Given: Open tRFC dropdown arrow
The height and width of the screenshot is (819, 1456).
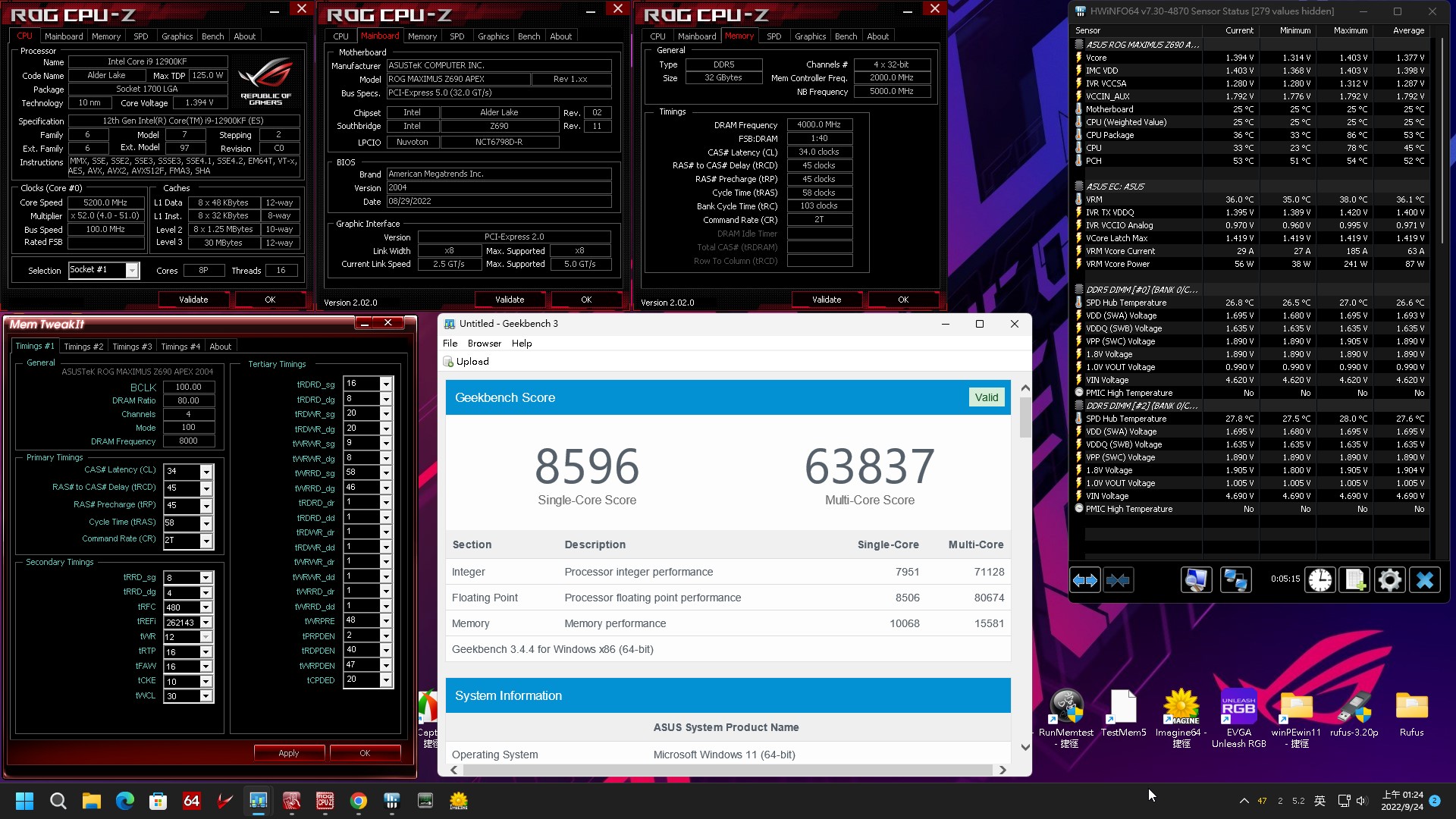Looking at the screenshot, I should (206, 607).
